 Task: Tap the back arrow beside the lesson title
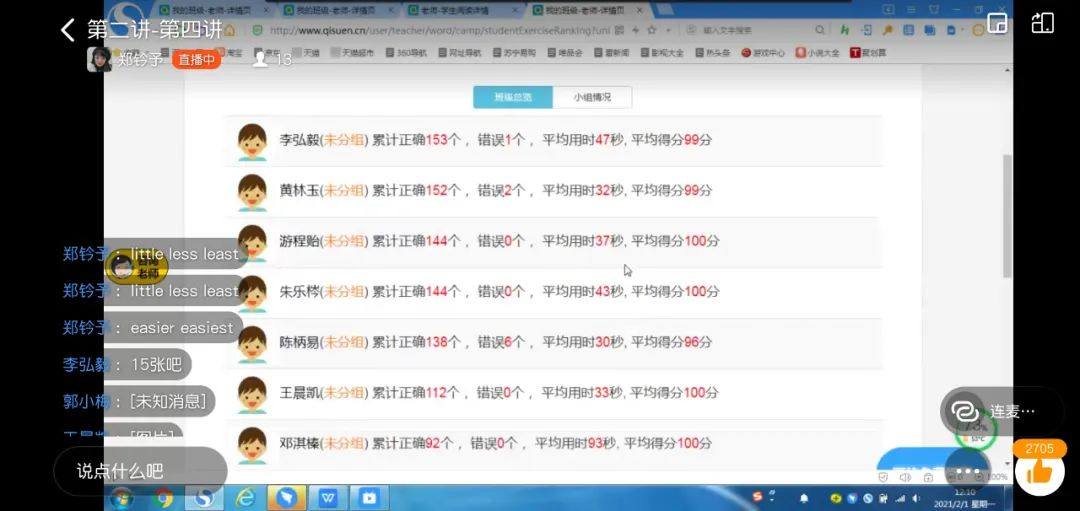68,30
